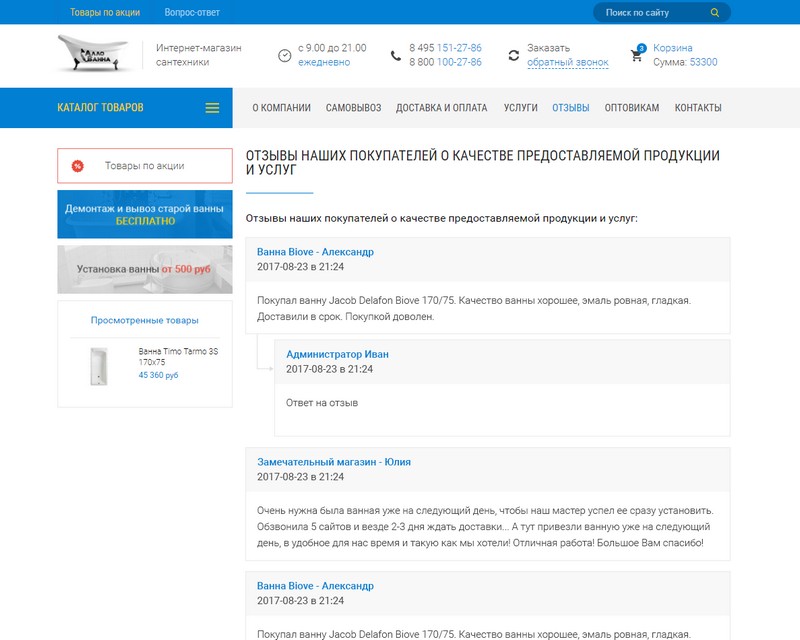Click Интернет-магазин сантехники tagline
Screen dimensions: 800x640
click(199, 55)
